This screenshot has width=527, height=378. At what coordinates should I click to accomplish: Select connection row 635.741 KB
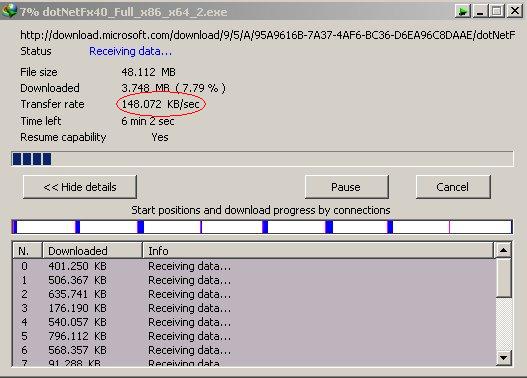pos(254,294)
